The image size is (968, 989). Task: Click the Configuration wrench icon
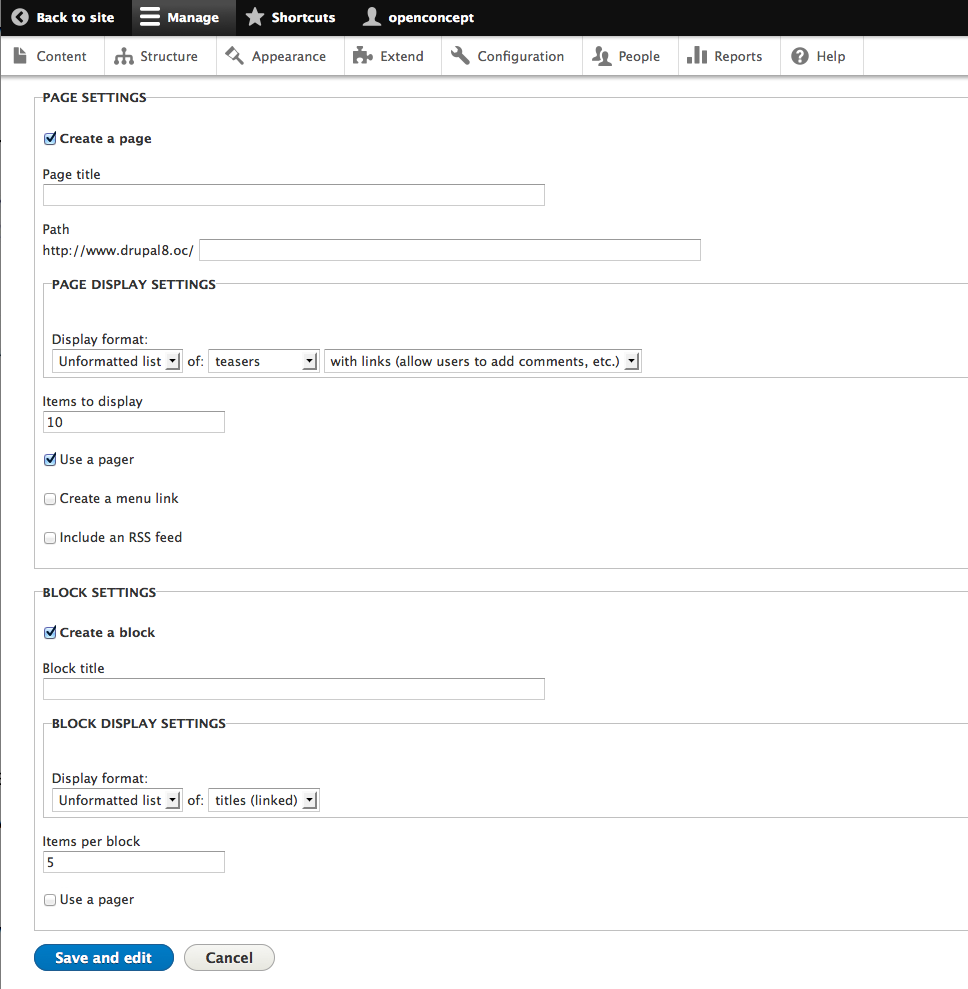460,56
